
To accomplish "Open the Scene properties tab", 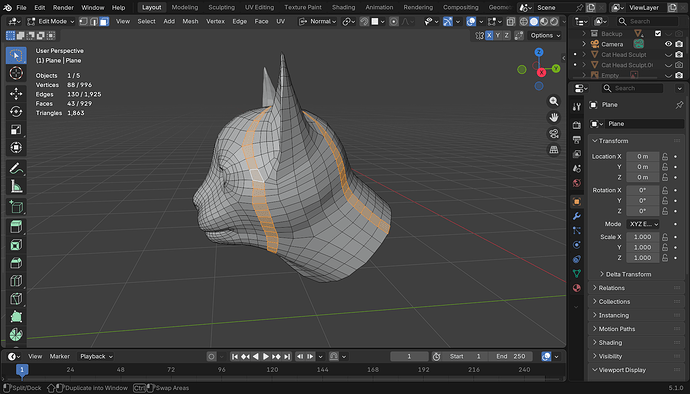I will coord(576,169).
